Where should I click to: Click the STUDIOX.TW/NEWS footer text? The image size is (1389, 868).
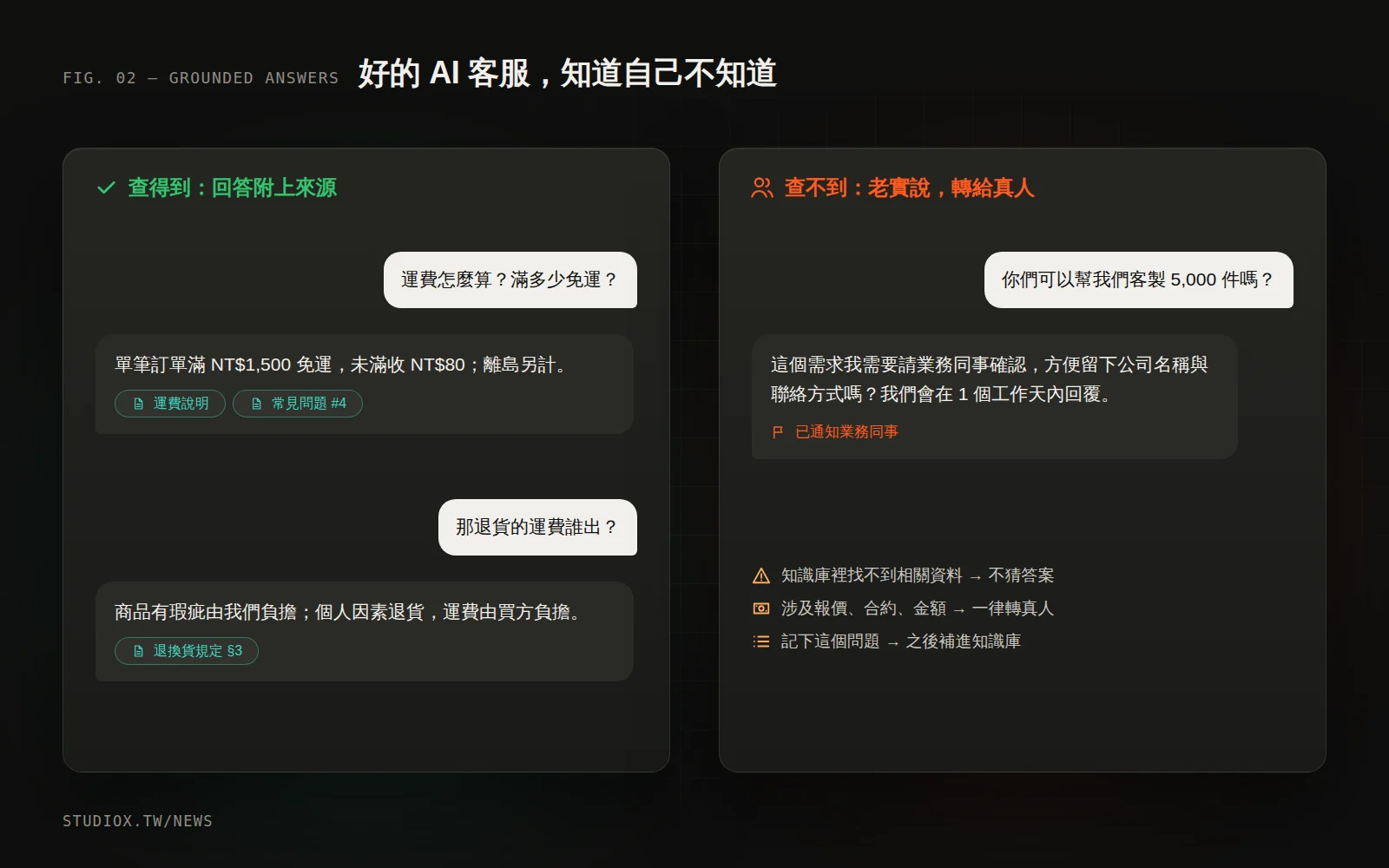(x=137, y=821)
